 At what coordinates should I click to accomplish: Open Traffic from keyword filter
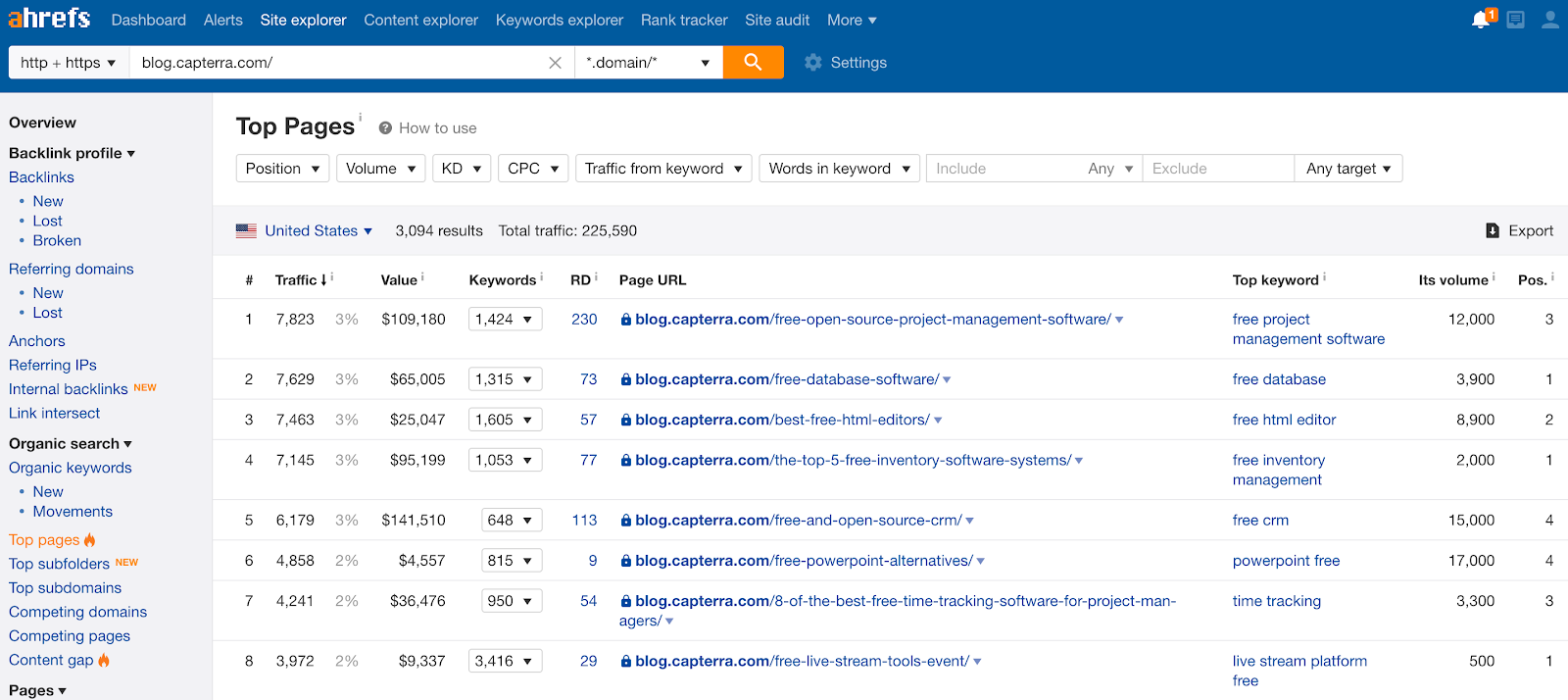(x=663, y=169)
